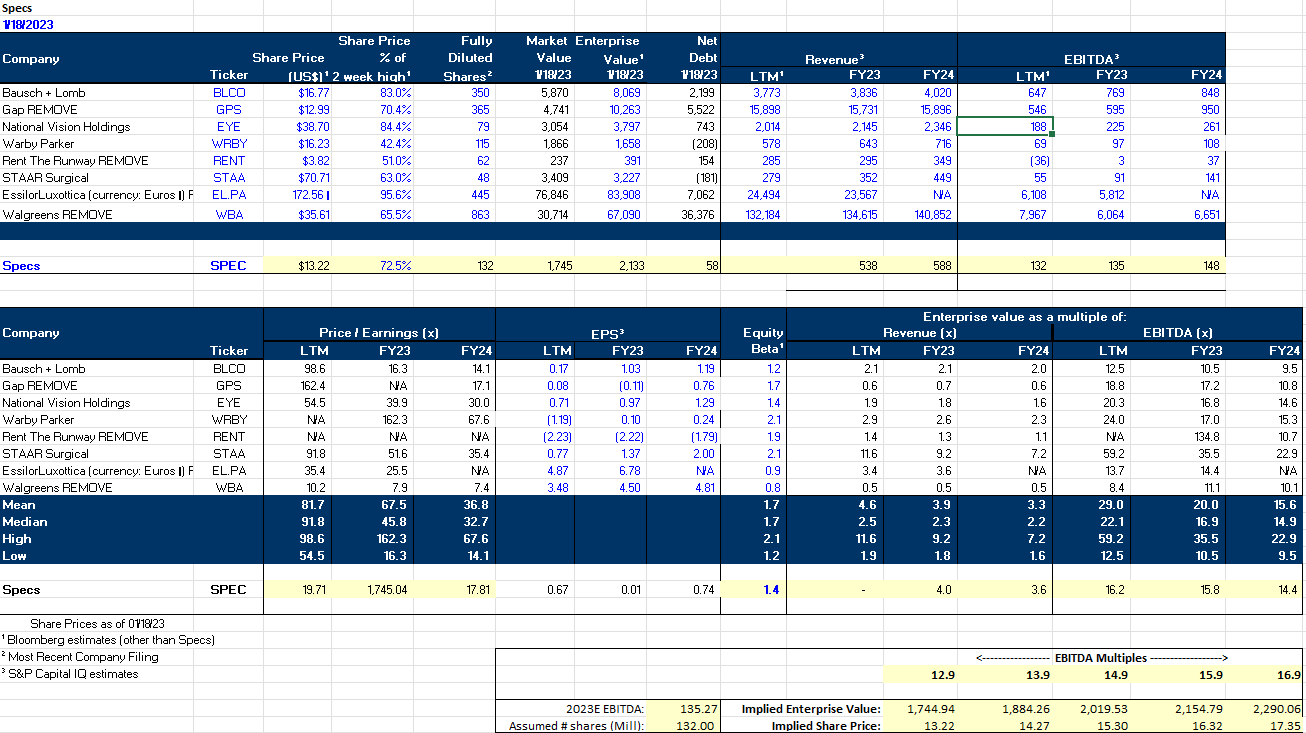1306x733 pixels.
Task: Select net debt 2,199 cell
Action: (703, 93)
